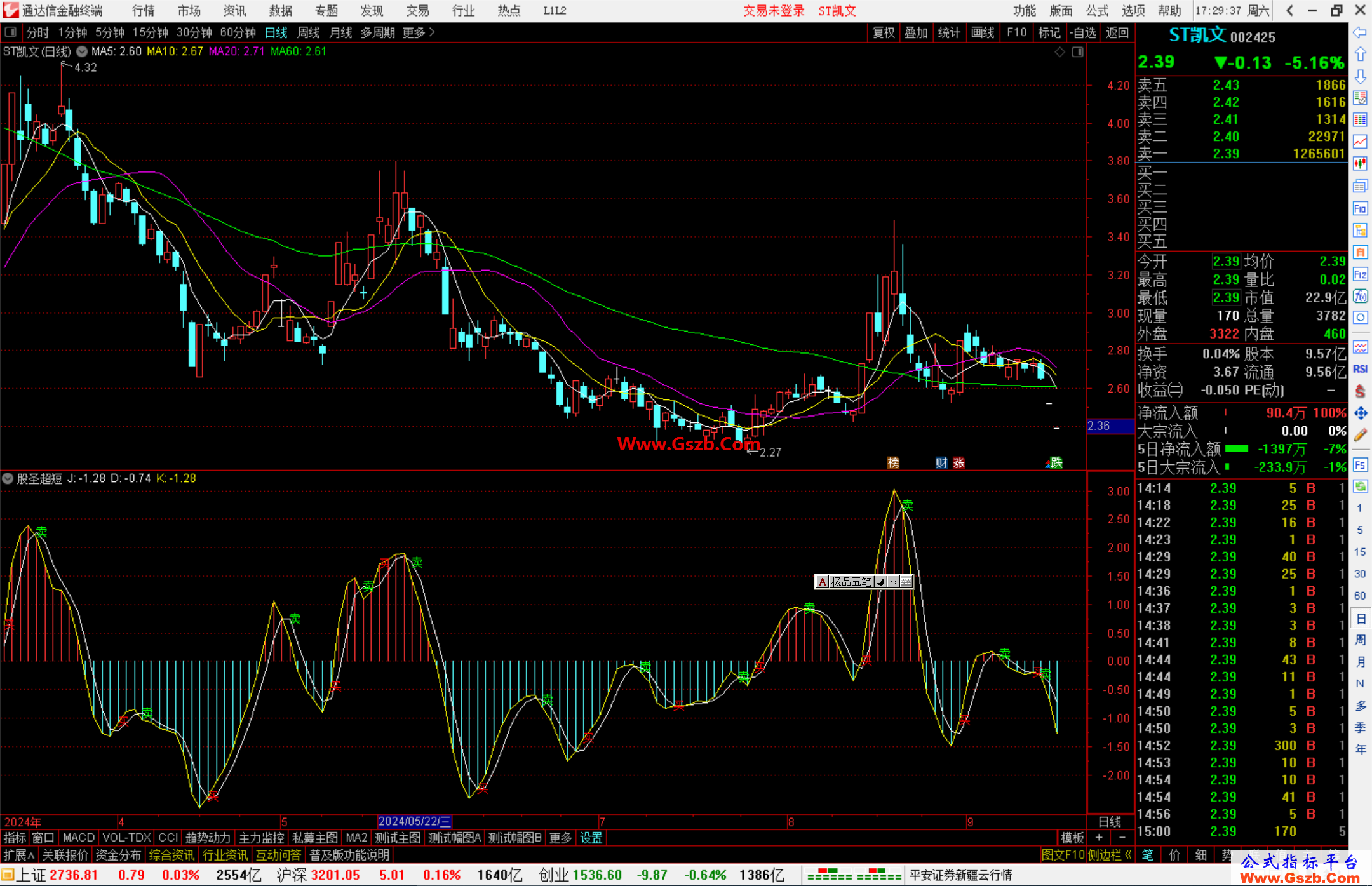The width and height of the screenshot is (1372, 886).
Task: Click the blue back arrow sidebar icon
Action: point(1360,32)
